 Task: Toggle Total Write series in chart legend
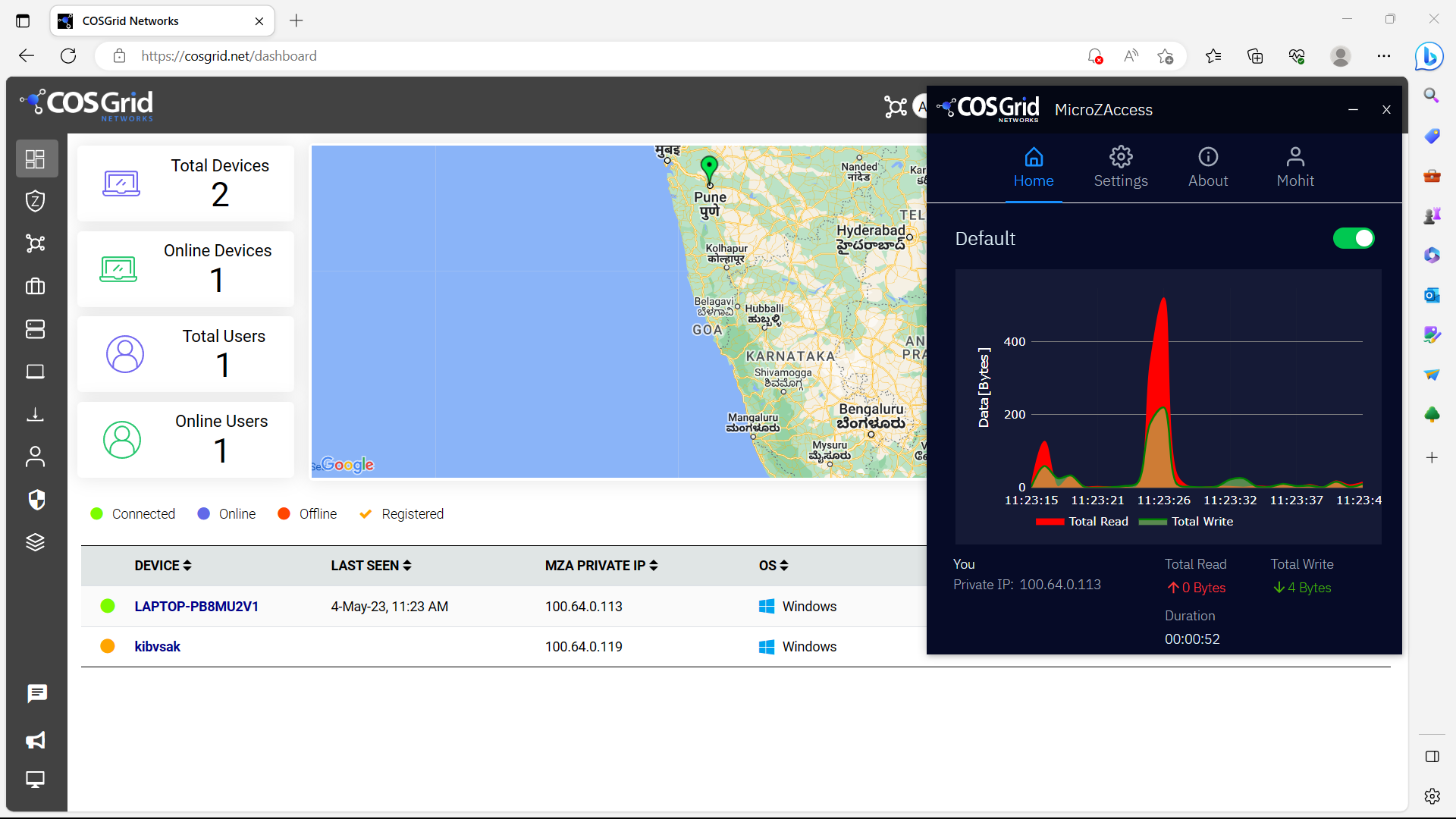1187,522
